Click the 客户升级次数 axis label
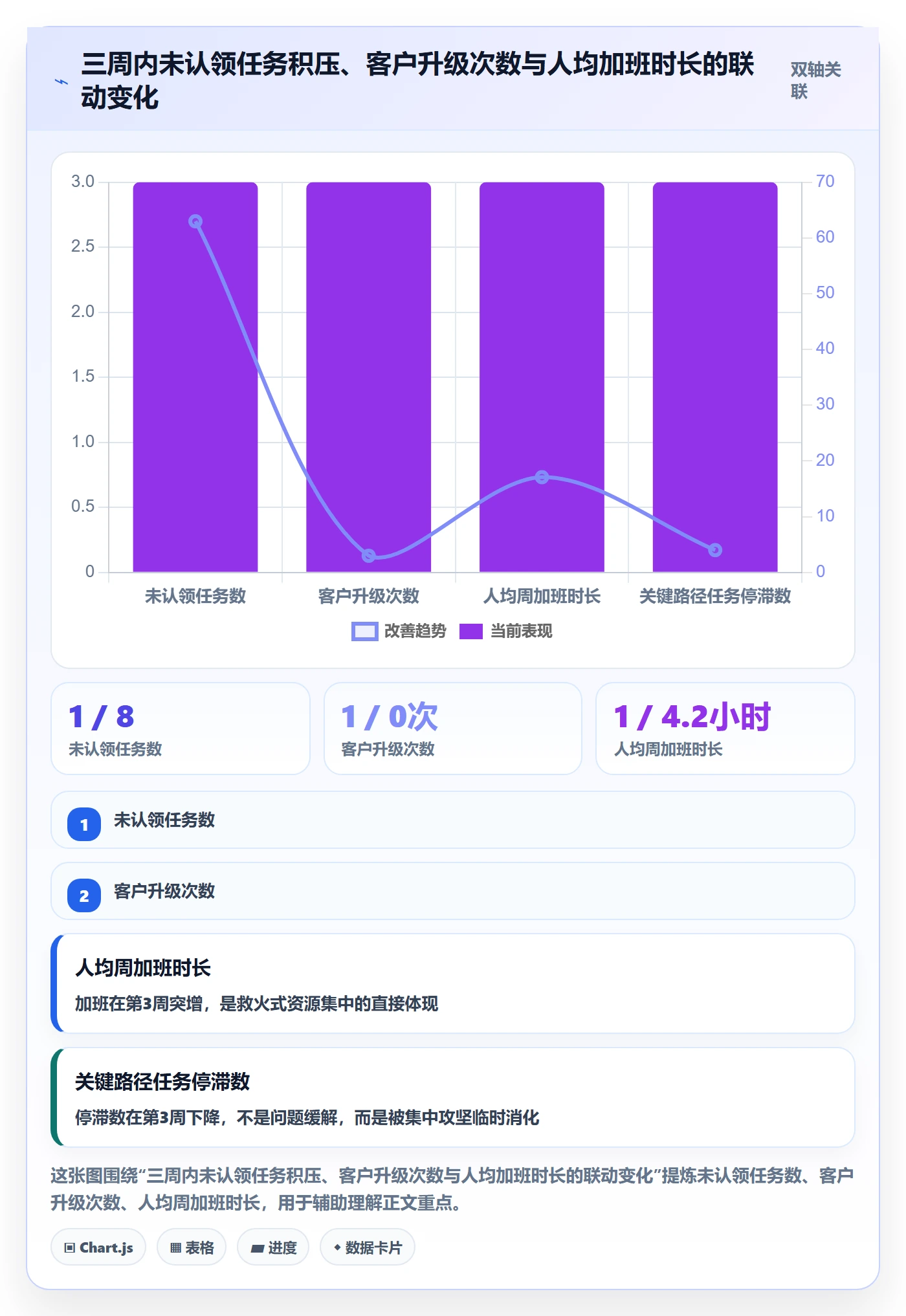The height and width of the screenshot is (1316, 906). (369, 596)
